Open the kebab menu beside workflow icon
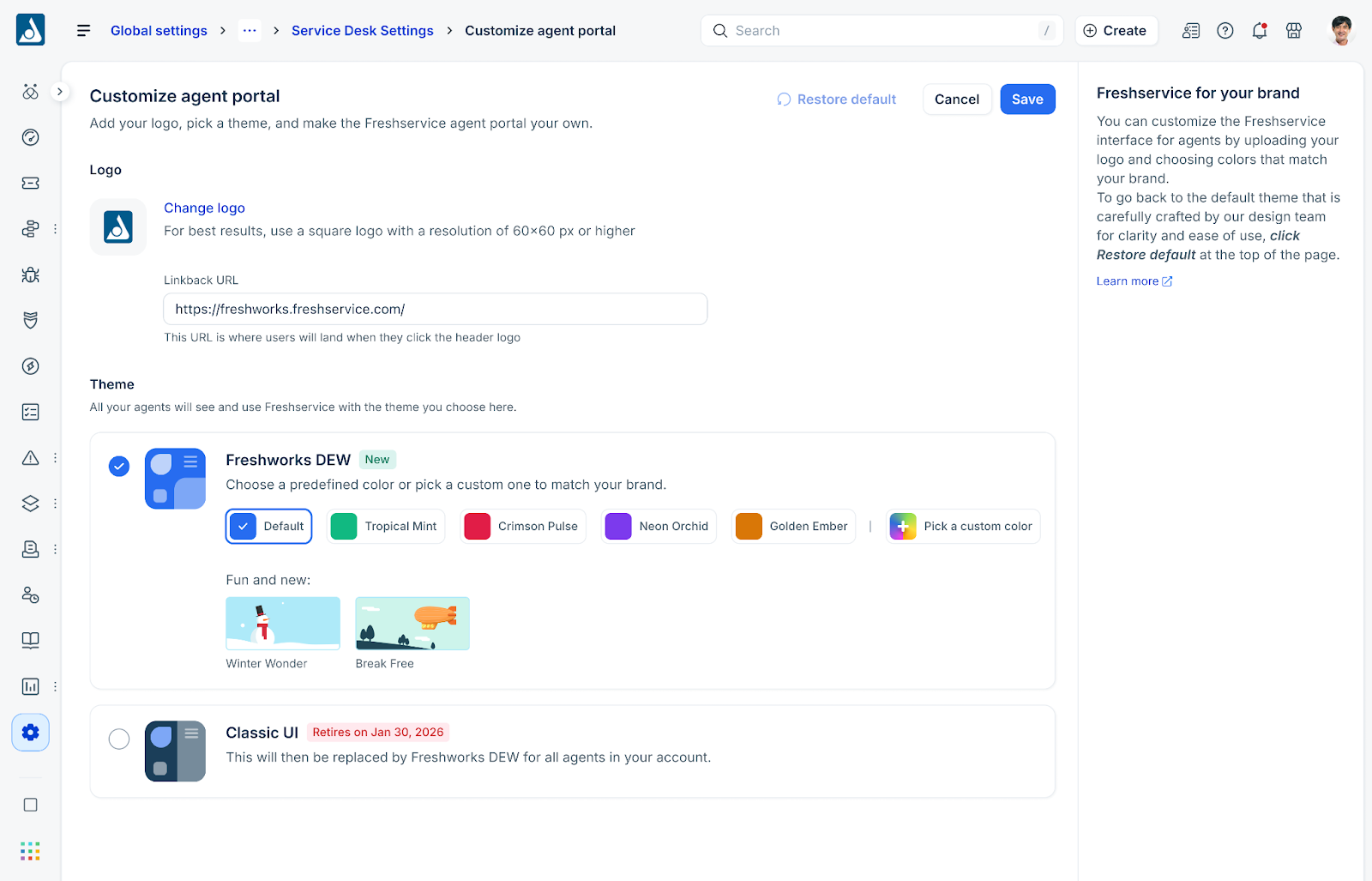 click(55, 229)
